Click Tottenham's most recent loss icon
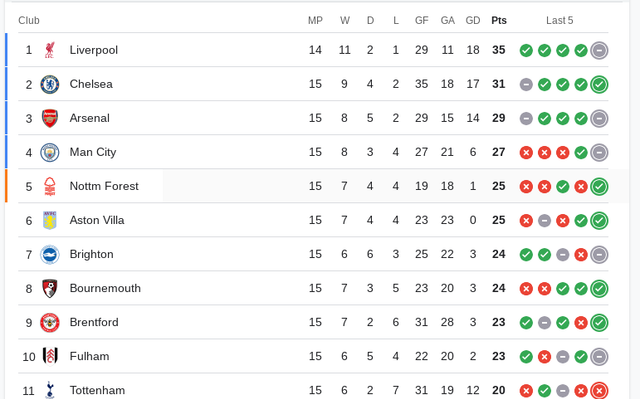640x399 pixels. pos(599,390)
